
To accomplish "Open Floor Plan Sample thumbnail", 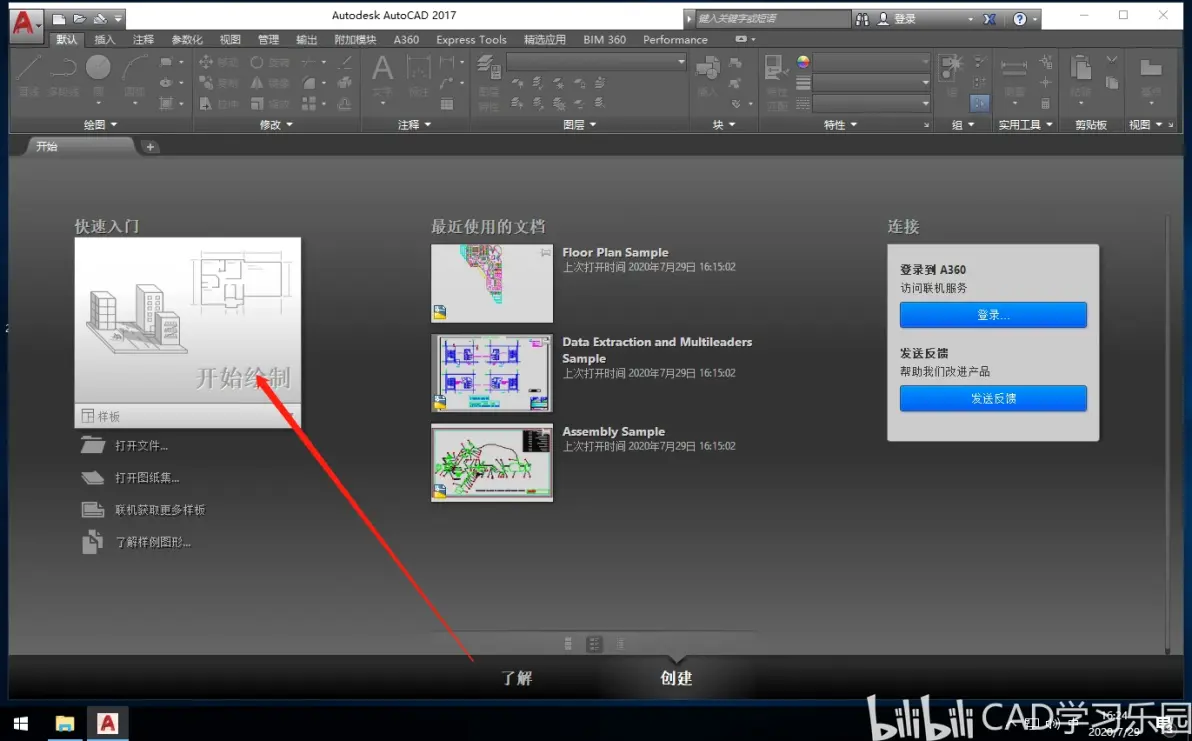I will tap(492, 283).
